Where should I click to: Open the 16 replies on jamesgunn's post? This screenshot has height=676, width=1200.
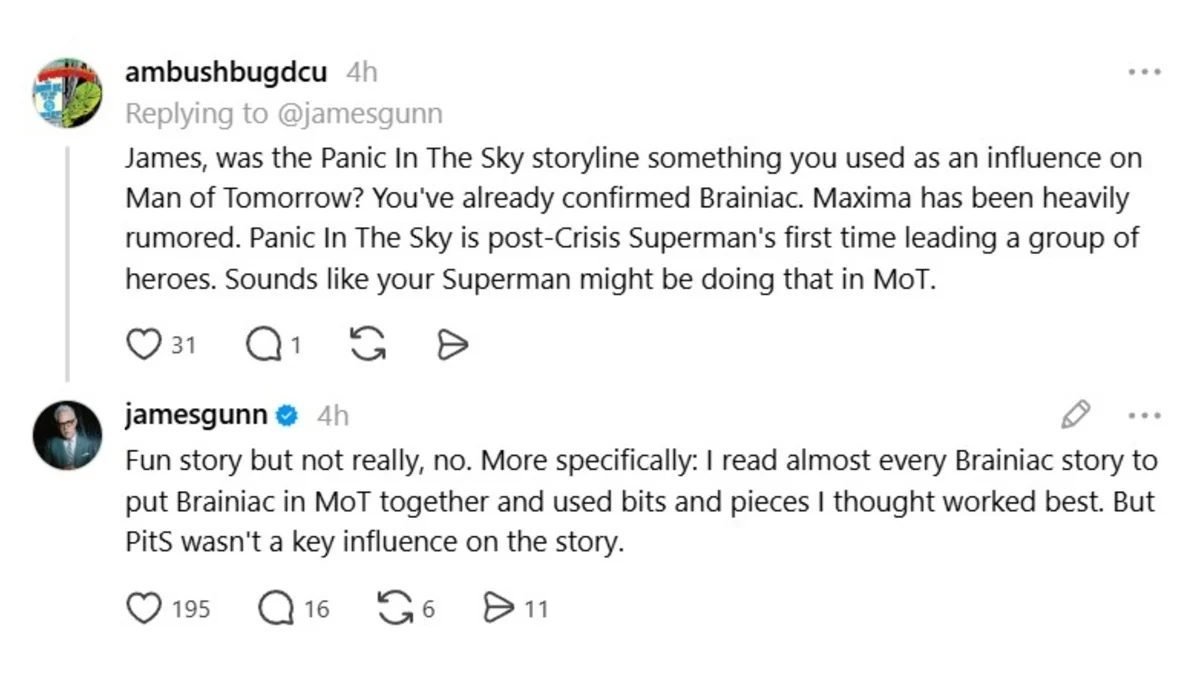pos(276,608)
